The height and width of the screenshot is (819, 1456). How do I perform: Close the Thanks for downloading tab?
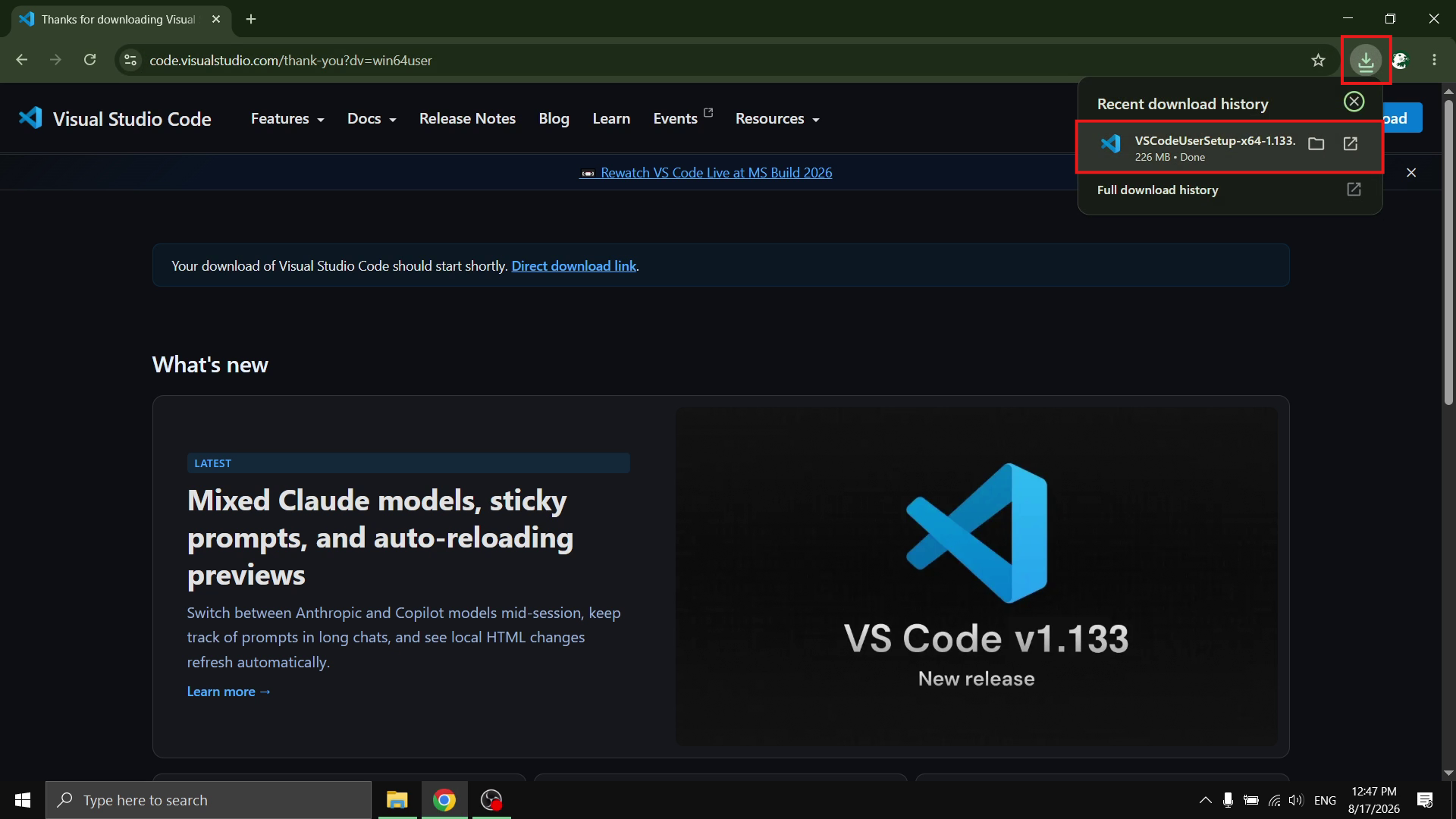pyautogui.click(x=216, y=19)
